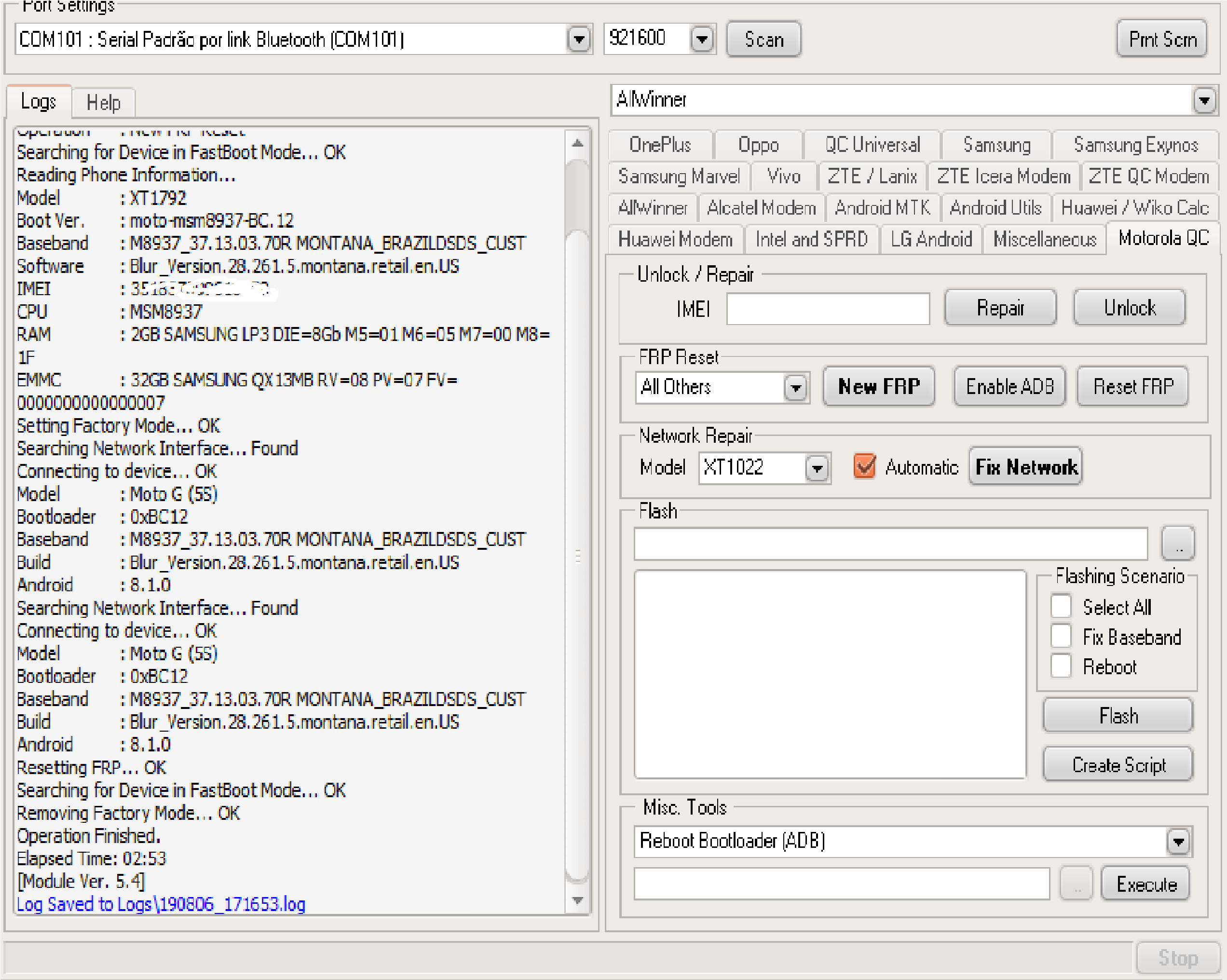Select the Android MTK tab
The height and width of the screenshot is (980, 1227).
(883, 208)
